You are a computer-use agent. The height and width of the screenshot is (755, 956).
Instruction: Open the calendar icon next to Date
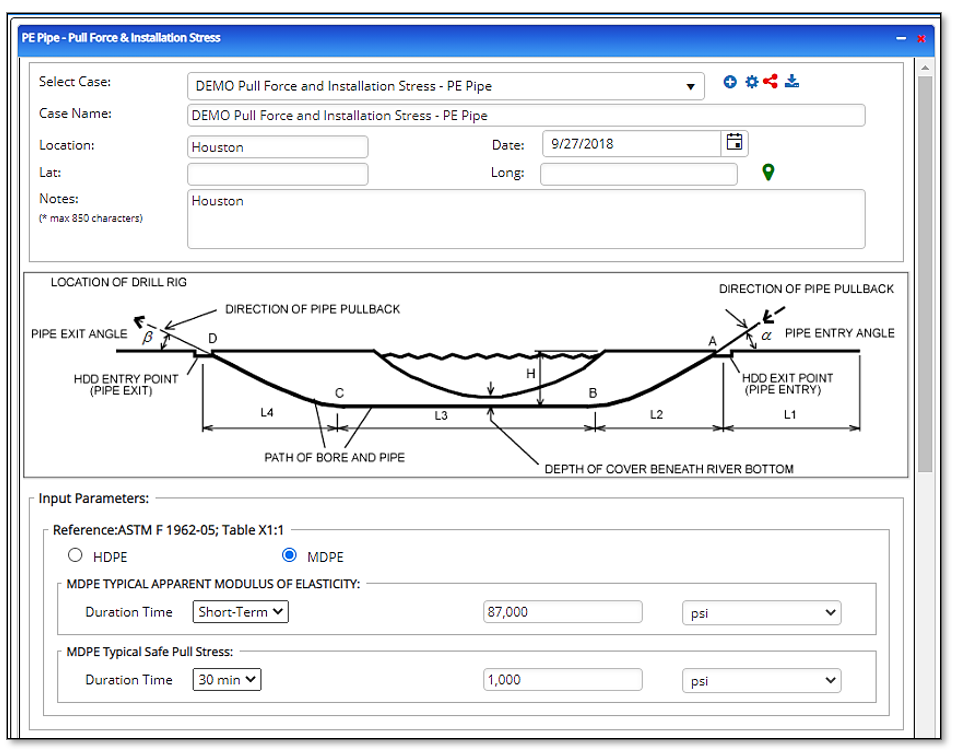(734, 143)
